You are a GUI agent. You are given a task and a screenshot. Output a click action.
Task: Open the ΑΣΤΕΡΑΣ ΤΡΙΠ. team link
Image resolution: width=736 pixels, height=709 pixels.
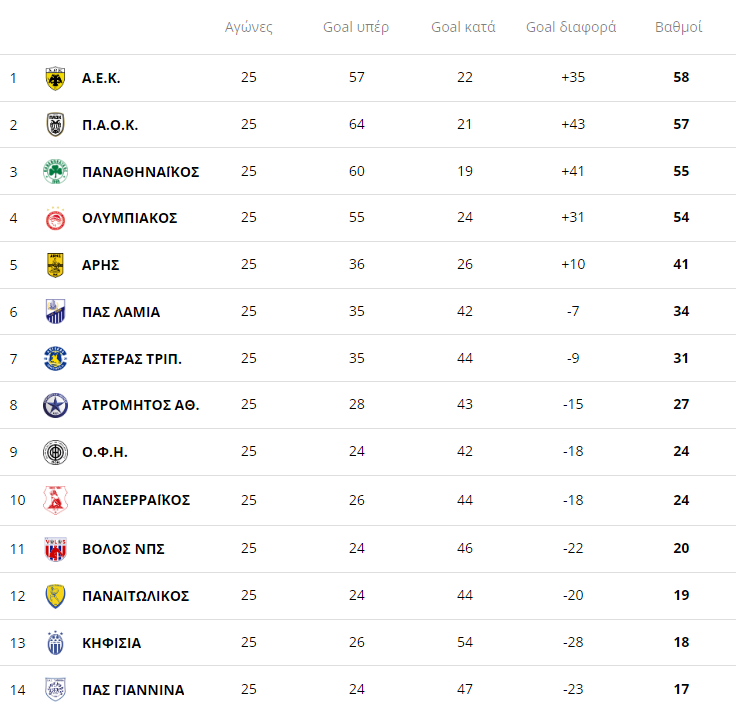[131, 358]
